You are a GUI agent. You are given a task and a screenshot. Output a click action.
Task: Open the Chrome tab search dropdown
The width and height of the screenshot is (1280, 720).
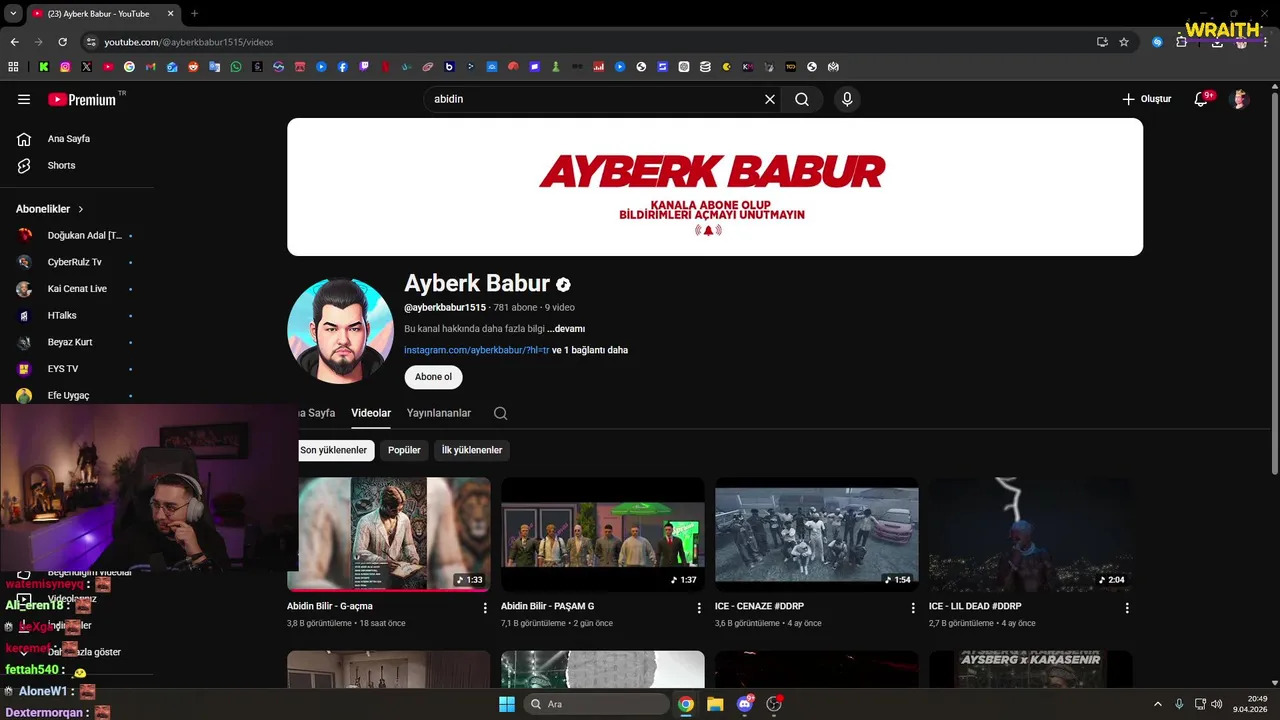pos(13,14)
